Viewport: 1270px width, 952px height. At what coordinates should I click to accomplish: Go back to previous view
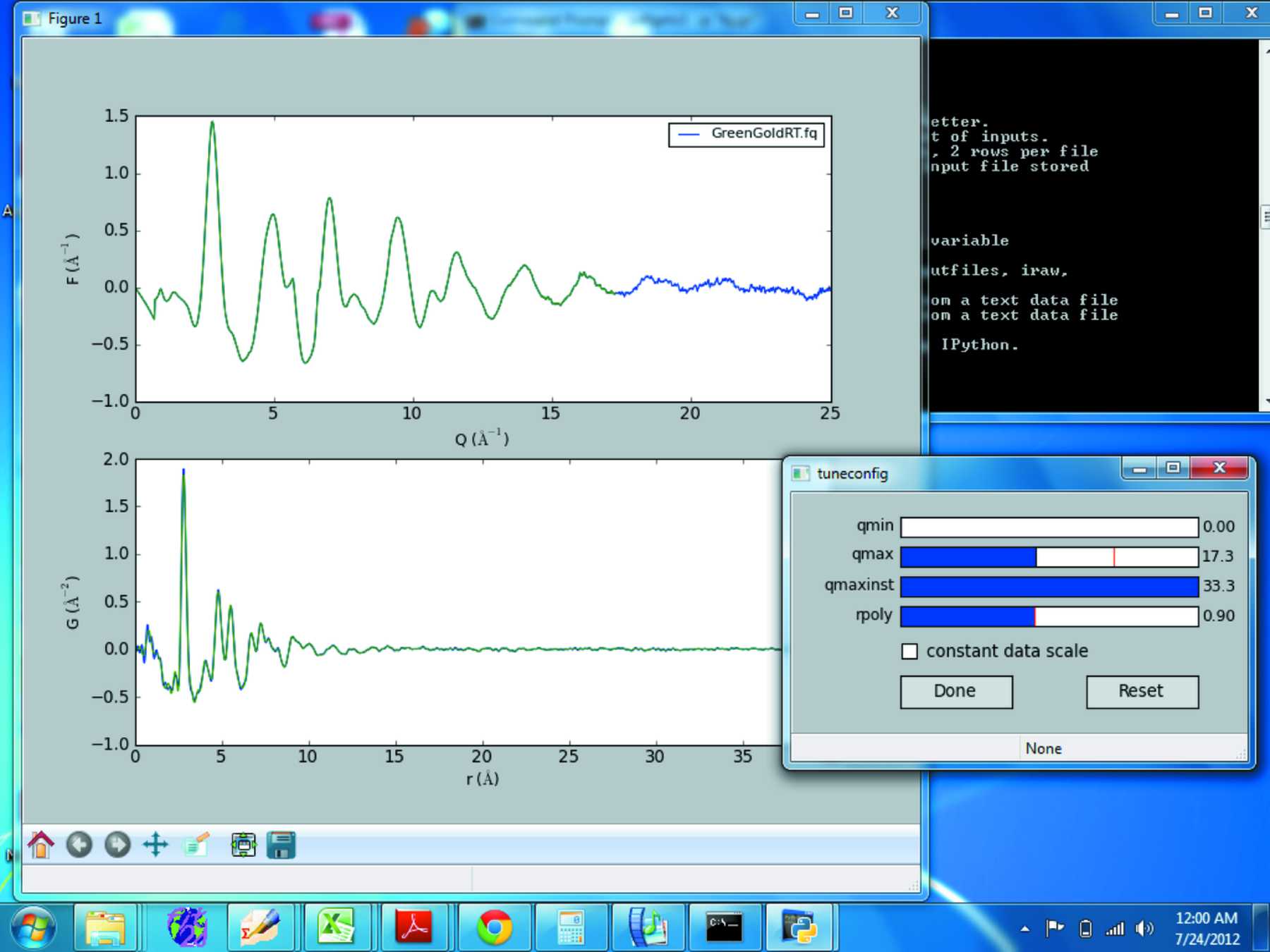79,844
